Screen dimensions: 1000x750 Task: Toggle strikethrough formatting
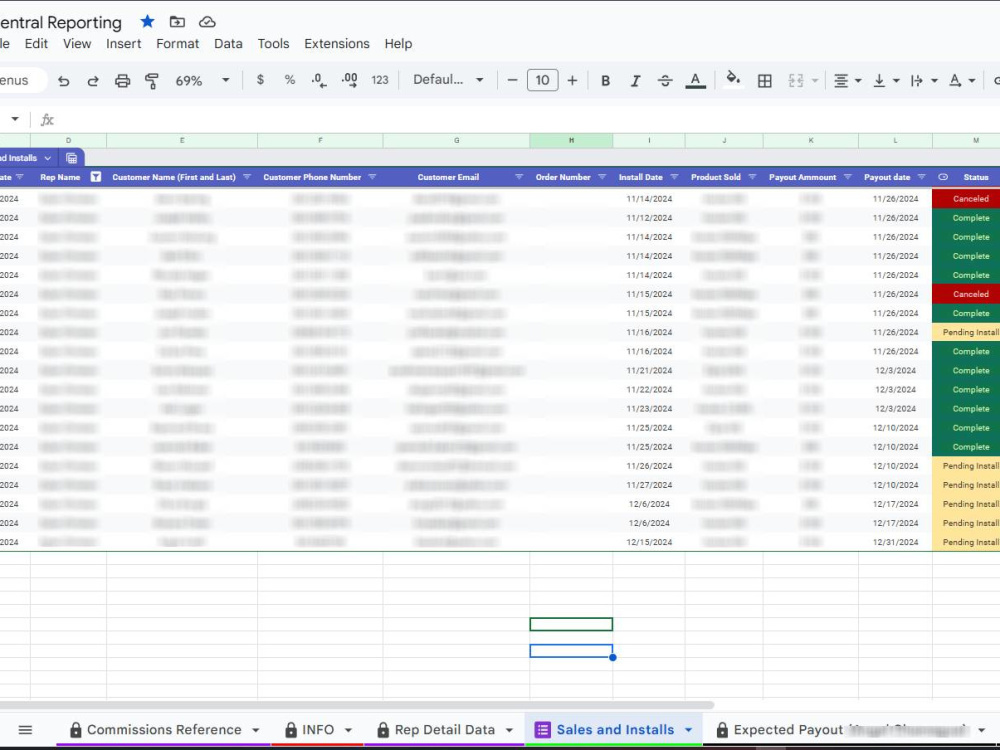coord(665,80)
